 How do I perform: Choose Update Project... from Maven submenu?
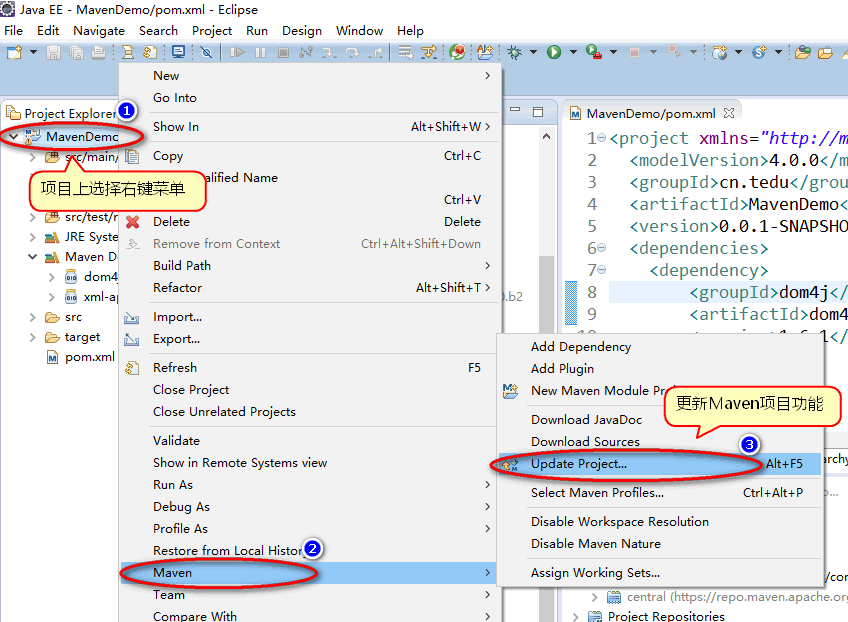[x=579, y=464]
